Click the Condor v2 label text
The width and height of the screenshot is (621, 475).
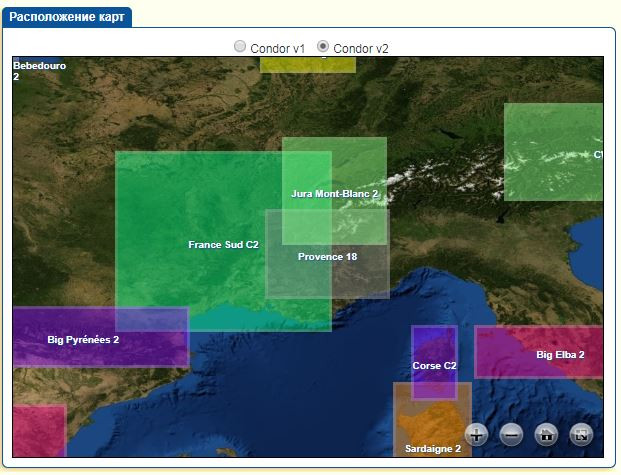pyautogui.click(x=361, y=48)
